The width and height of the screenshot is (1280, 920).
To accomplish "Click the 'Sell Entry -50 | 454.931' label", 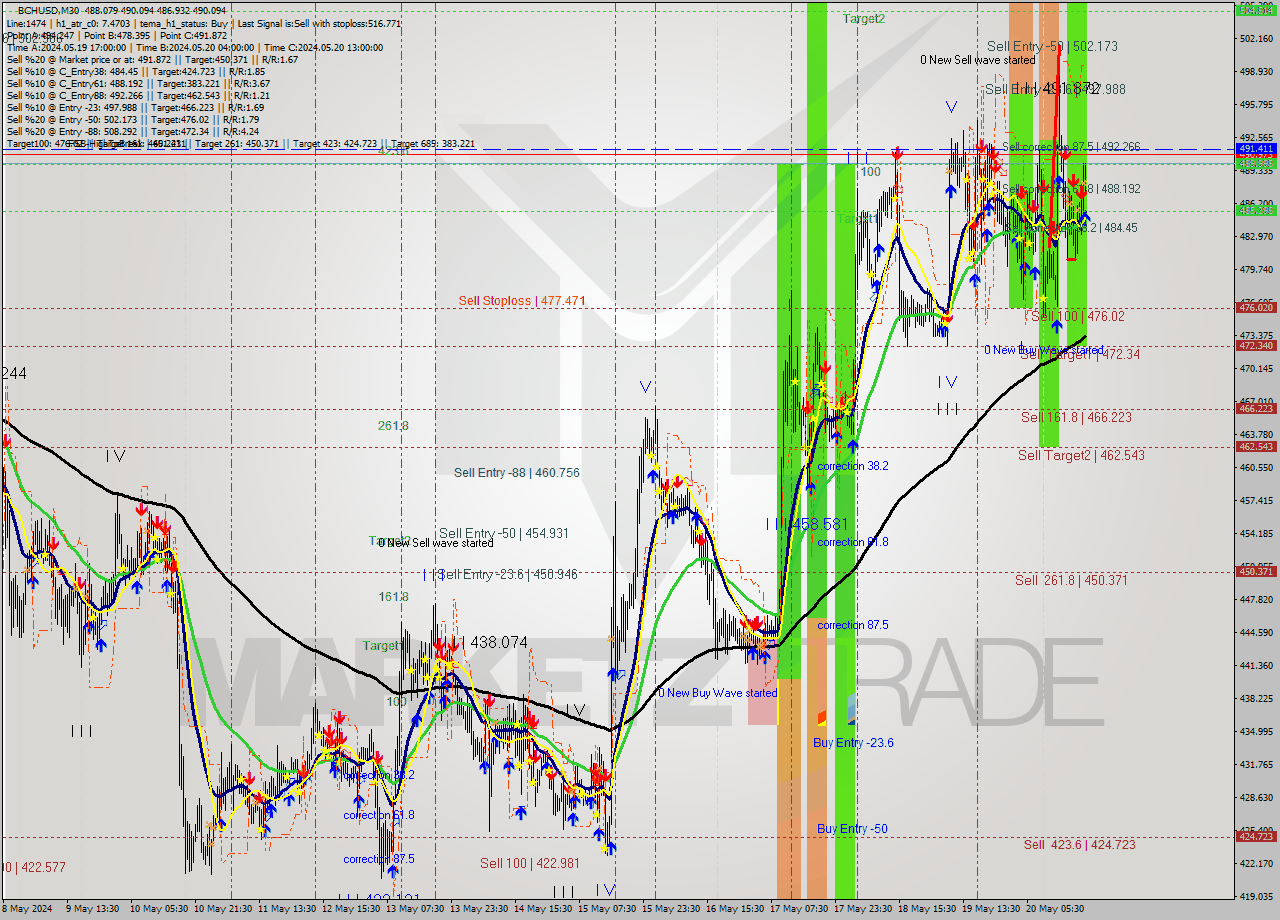I will (x=503, y=533).
